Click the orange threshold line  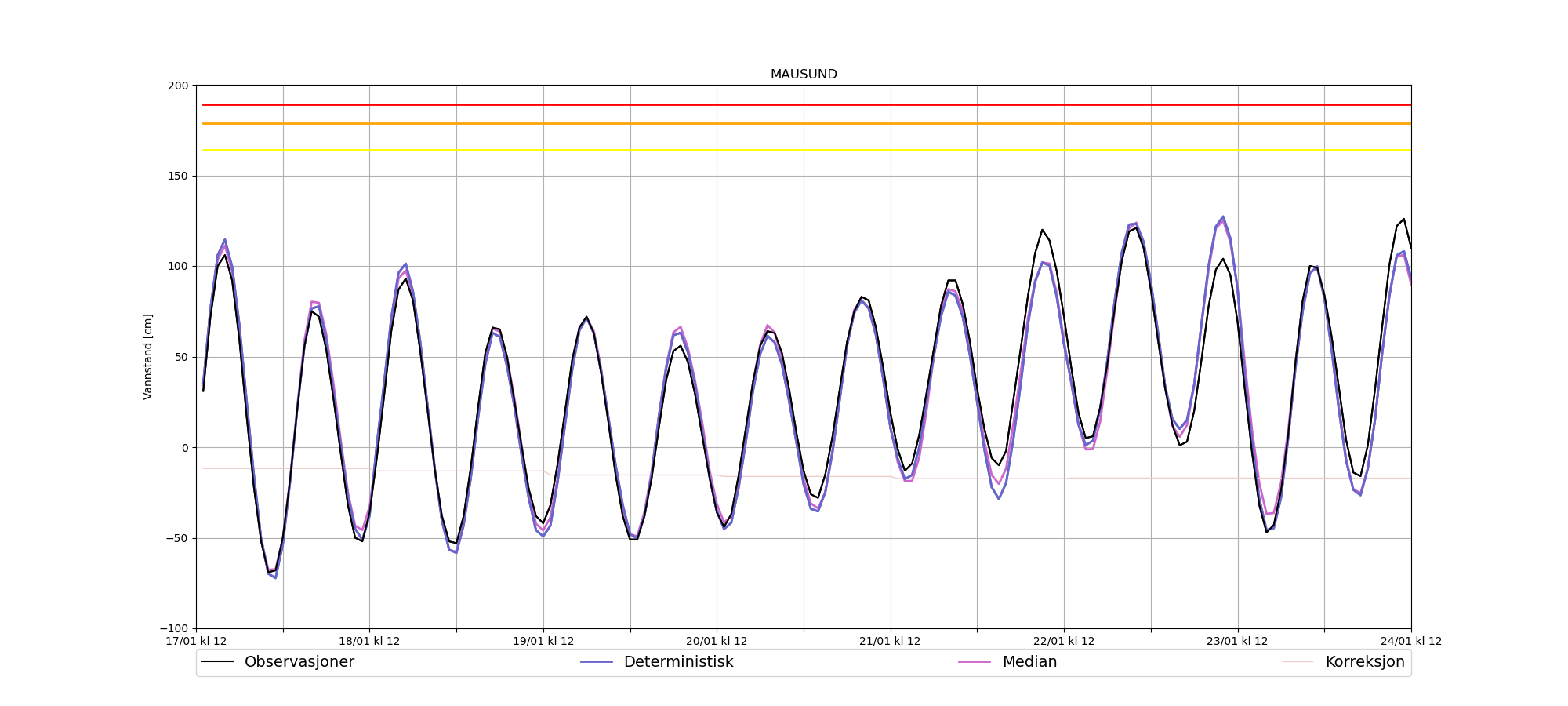pos(807,123)
